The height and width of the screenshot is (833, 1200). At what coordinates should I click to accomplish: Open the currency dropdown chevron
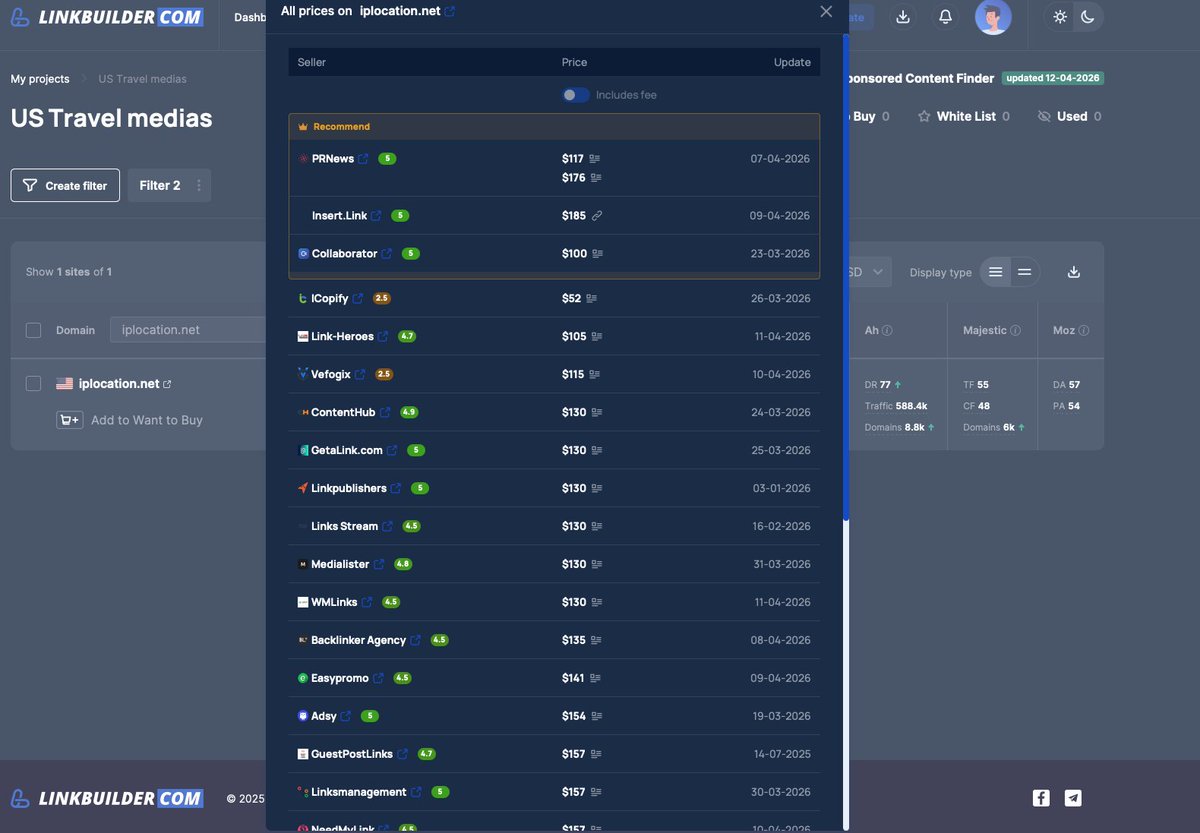tap(878, 272)
